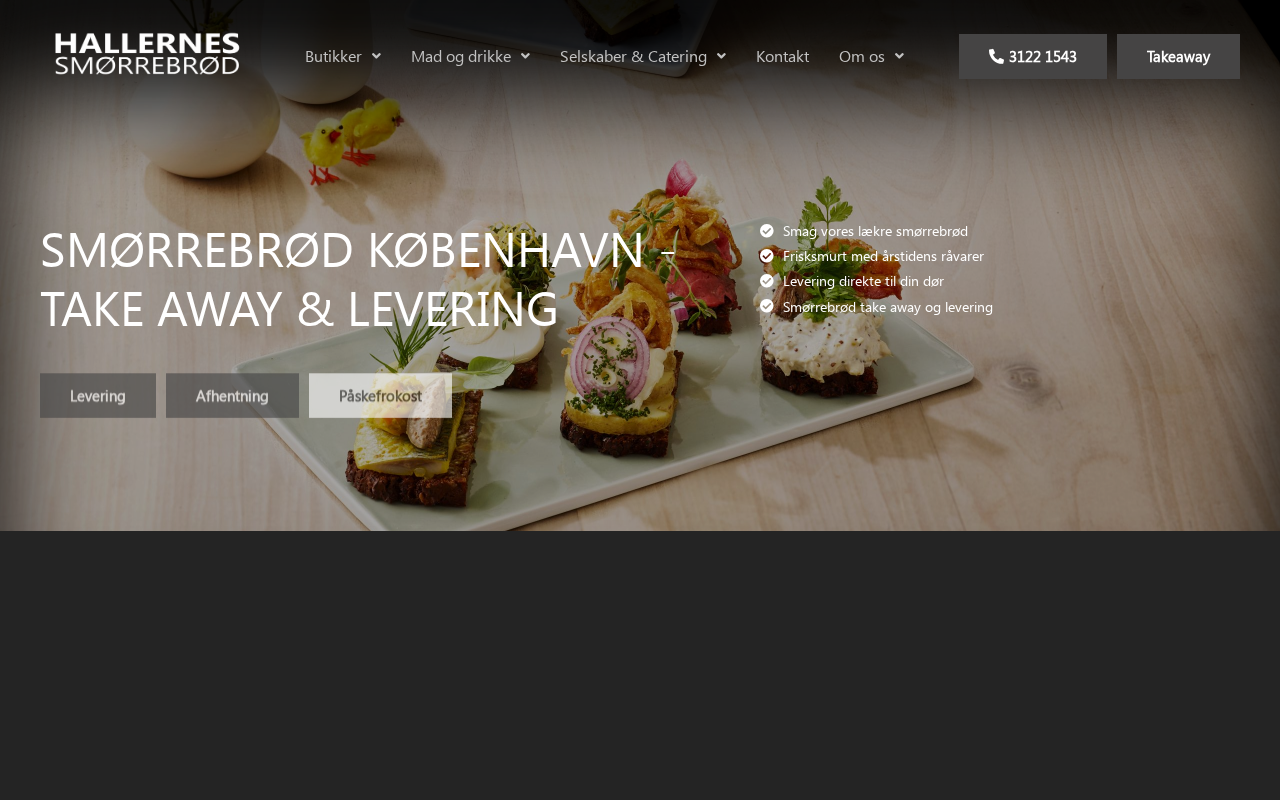Click checkmark icon beside Smørrebrød take away og levering
Viewport: 1280px width, 800px height.
point(767,306)
